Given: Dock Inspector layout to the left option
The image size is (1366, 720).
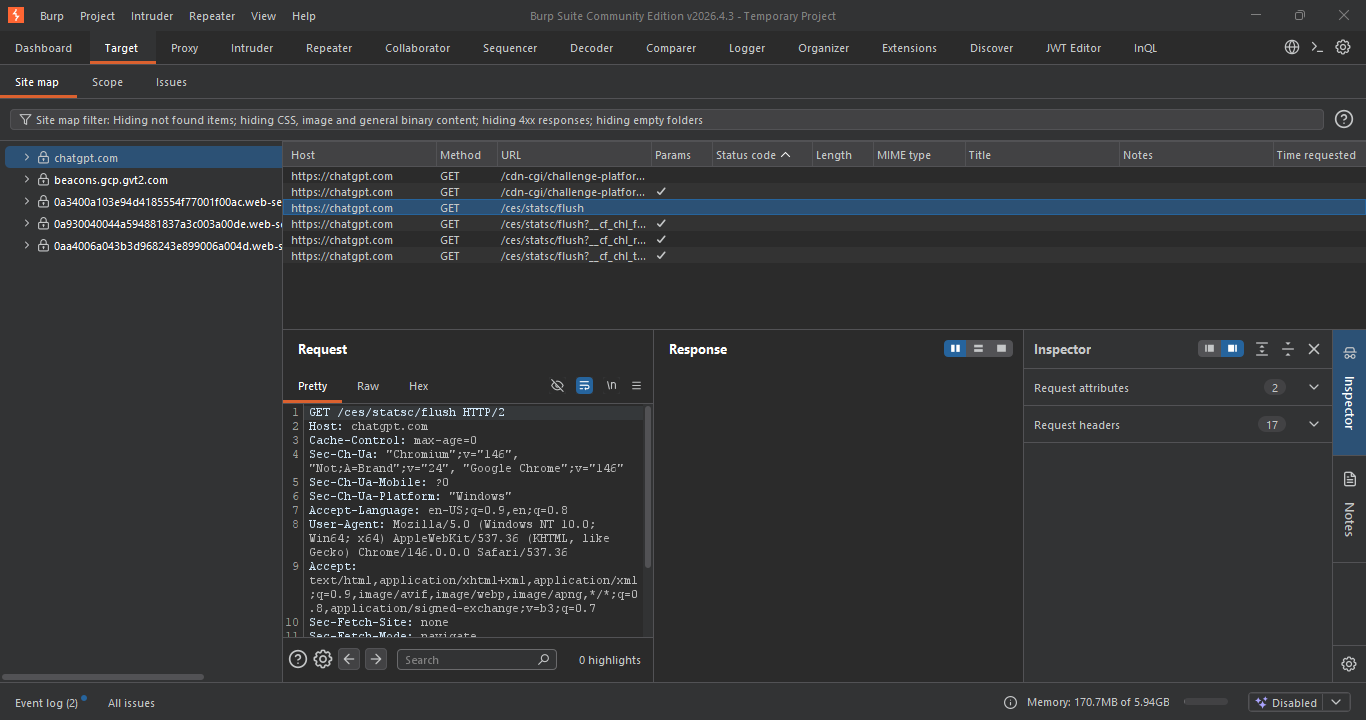Looking at the screenshot, I should 1210,349.
